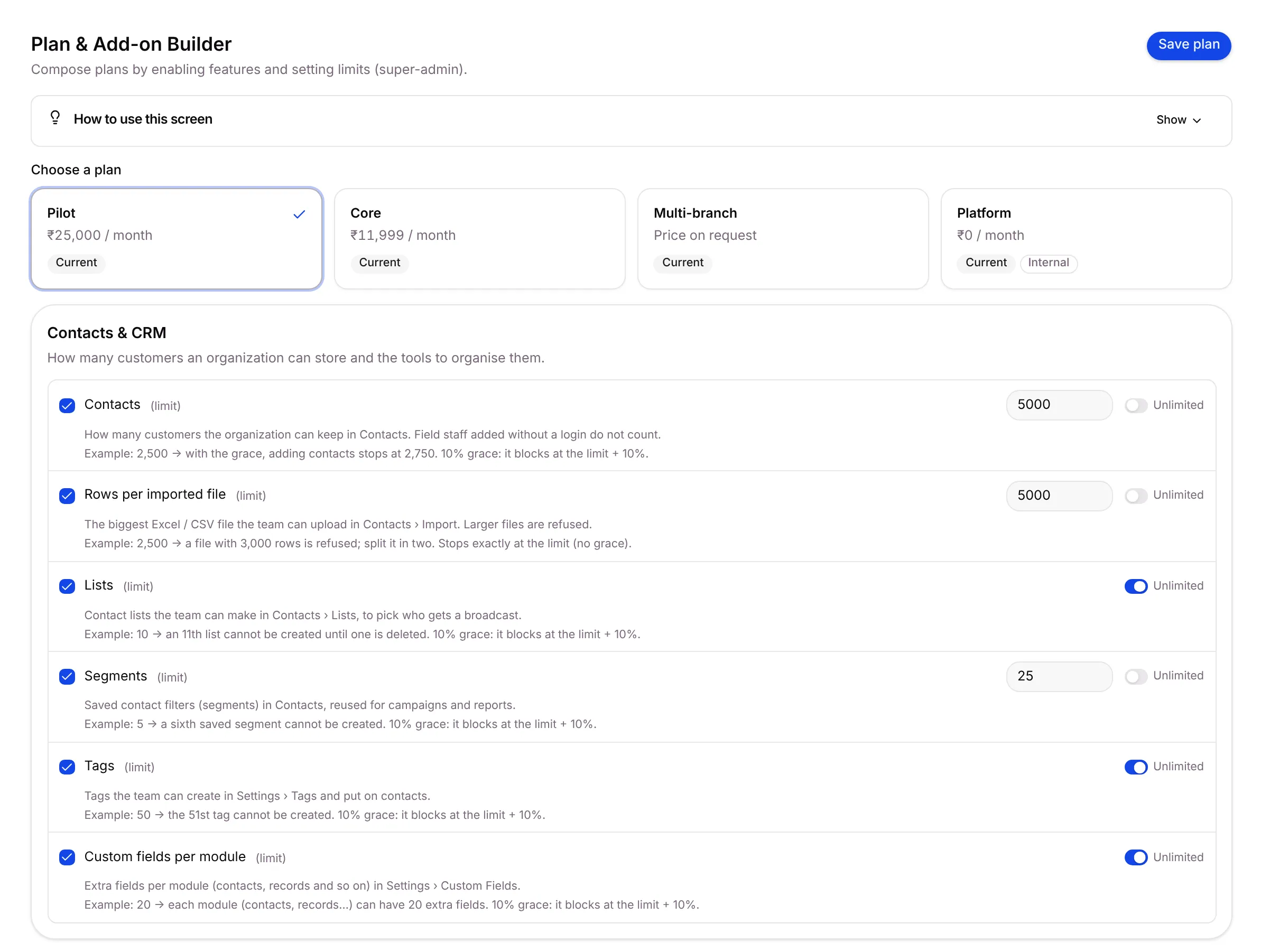The width and height of the screenshot is (1279, 952).
Task: Click the Segments limit field showing 25
Action: [x=1059, y=676]
